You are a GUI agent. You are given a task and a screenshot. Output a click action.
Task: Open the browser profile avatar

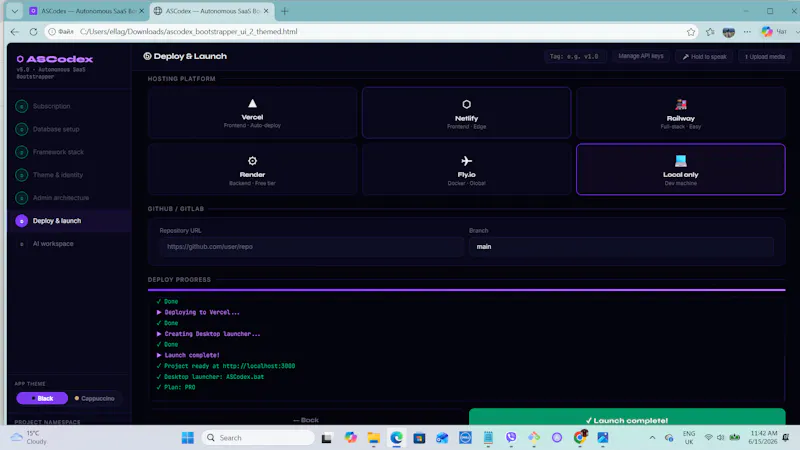tap(729, 32)
